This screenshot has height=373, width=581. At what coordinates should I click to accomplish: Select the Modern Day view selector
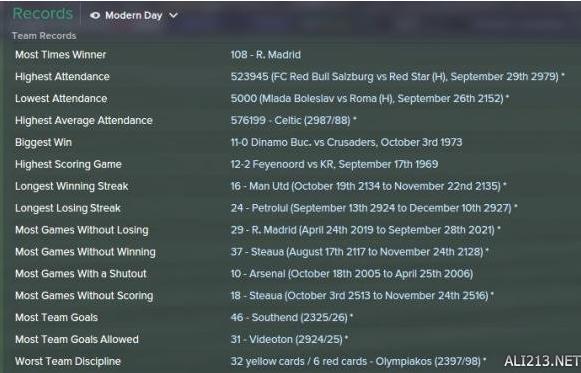(x=134, y=16)
